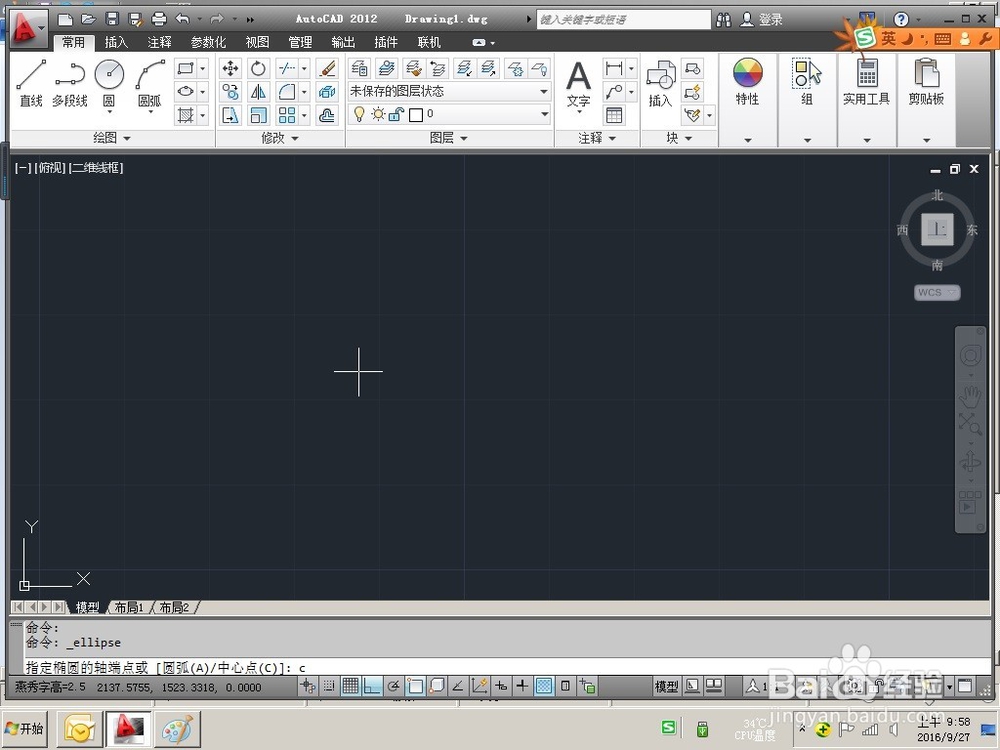Expand the 注释 (Annotation) panel

pyautogui.click(x=597, y=138)
